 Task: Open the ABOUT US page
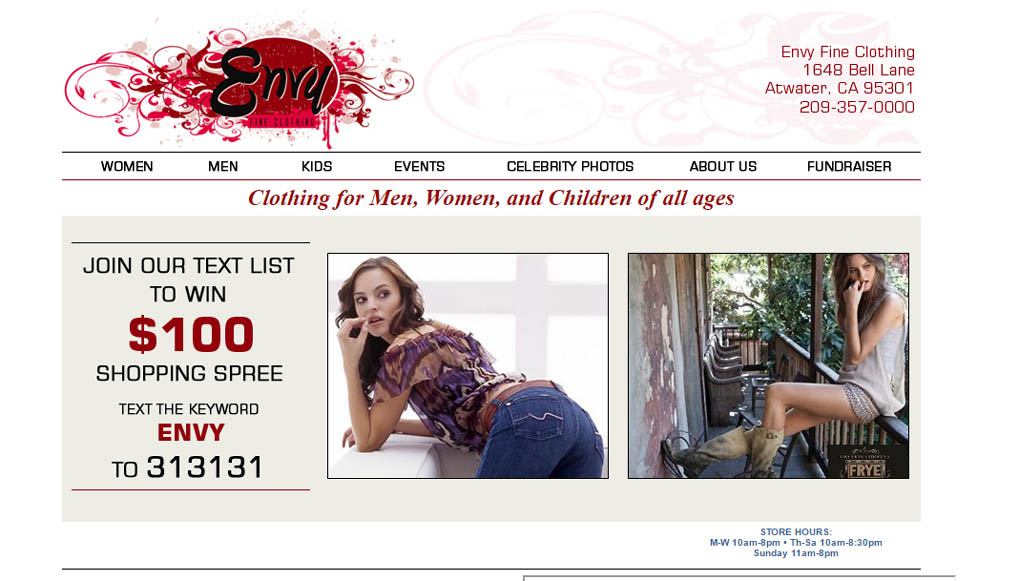point(723,166)
